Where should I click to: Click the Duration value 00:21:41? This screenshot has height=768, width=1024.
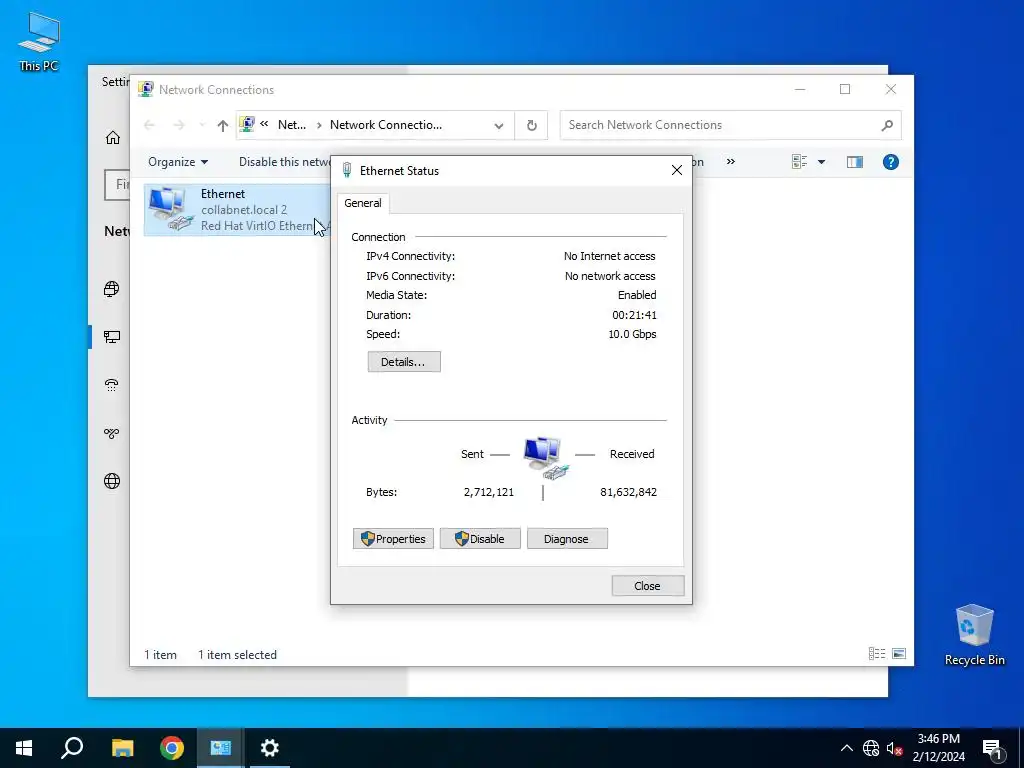(634, 315)
